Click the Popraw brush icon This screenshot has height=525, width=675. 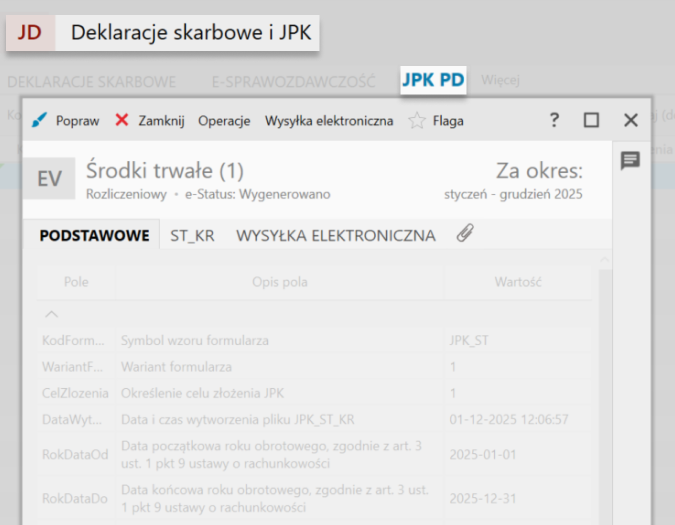(39, 120)
